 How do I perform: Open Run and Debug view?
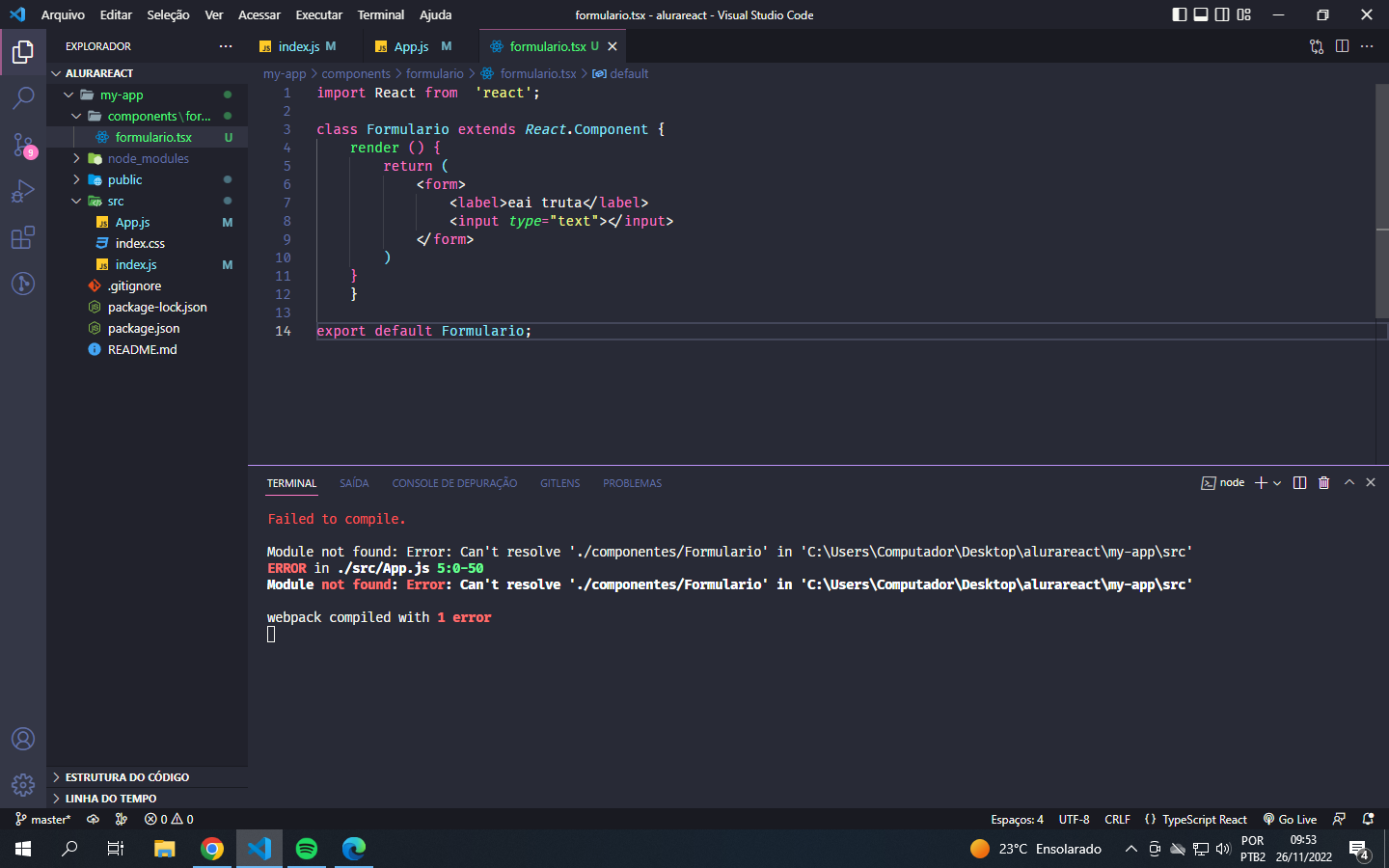coord(23,191)
